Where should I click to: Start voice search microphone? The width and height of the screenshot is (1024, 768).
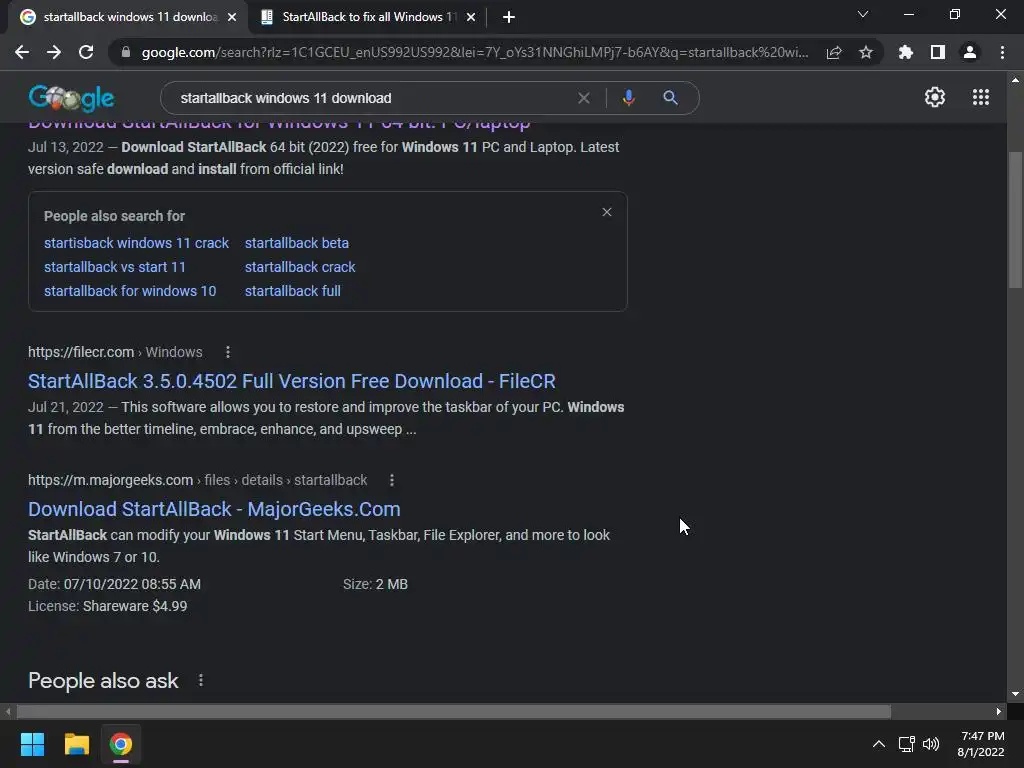click(x=628, y=98)
